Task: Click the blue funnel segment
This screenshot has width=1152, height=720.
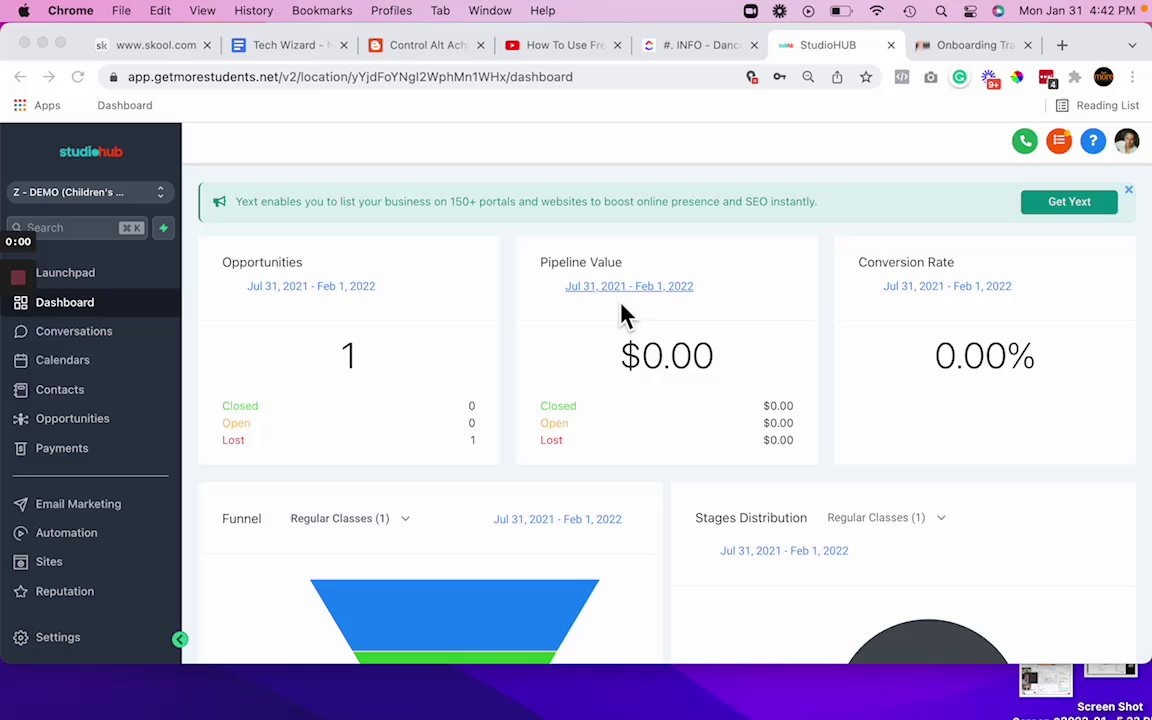Action: [x=455, y=614]
